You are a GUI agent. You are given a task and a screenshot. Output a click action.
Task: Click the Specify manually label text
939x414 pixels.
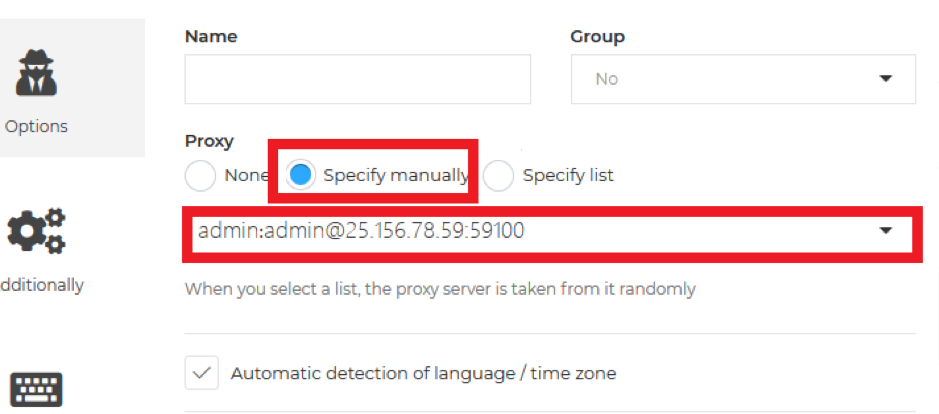point(396,176)
